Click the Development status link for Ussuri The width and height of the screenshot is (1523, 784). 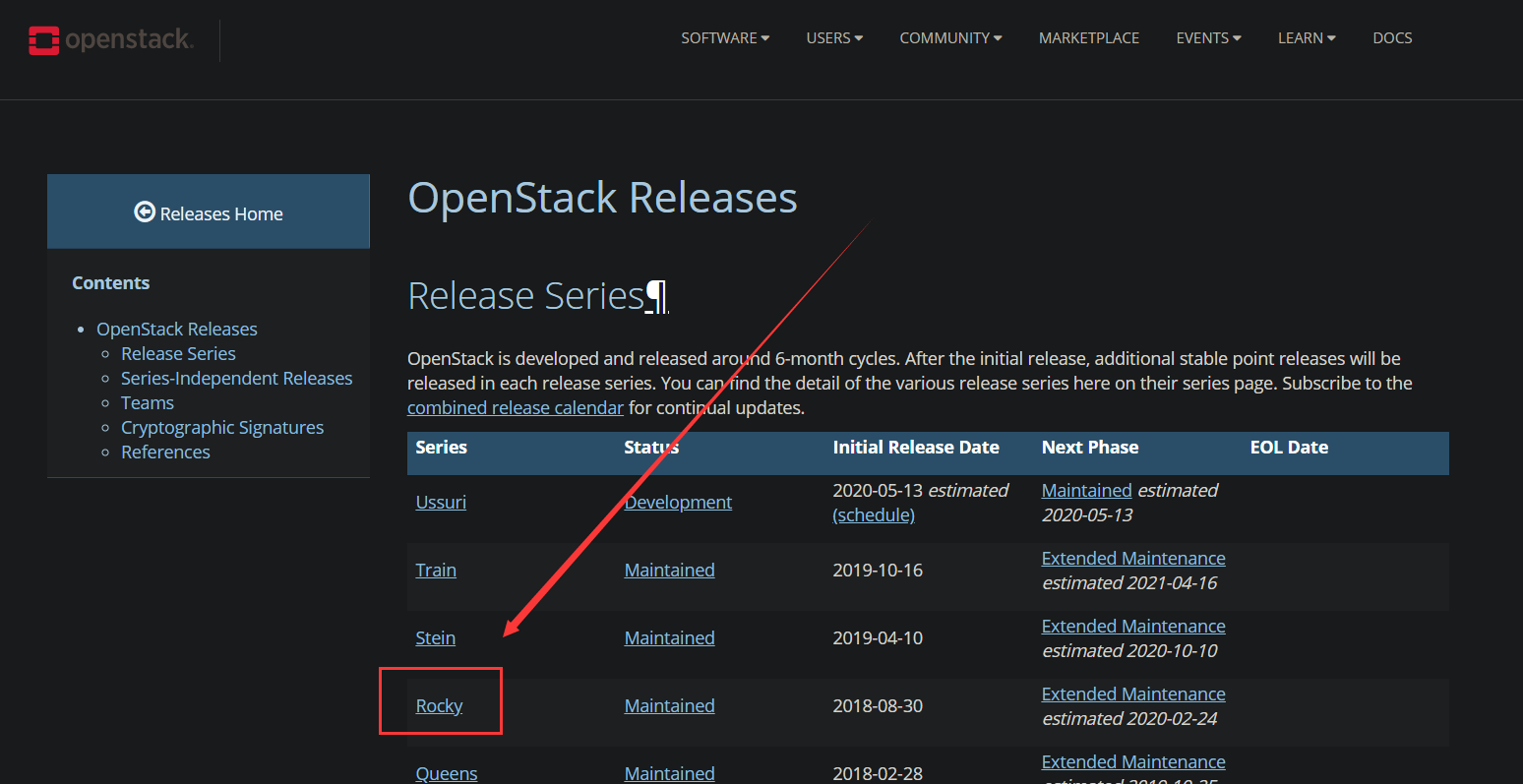click(678, 502)
